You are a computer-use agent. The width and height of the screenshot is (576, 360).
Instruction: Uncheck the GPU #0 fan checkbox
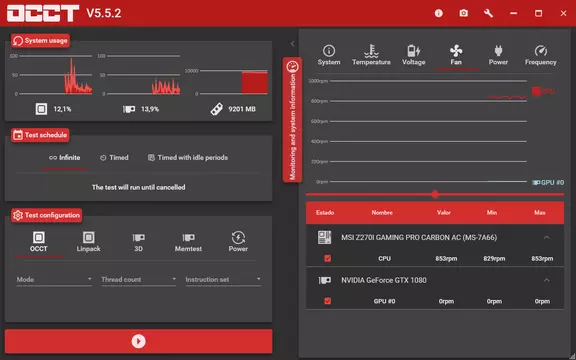click(328, 301)
